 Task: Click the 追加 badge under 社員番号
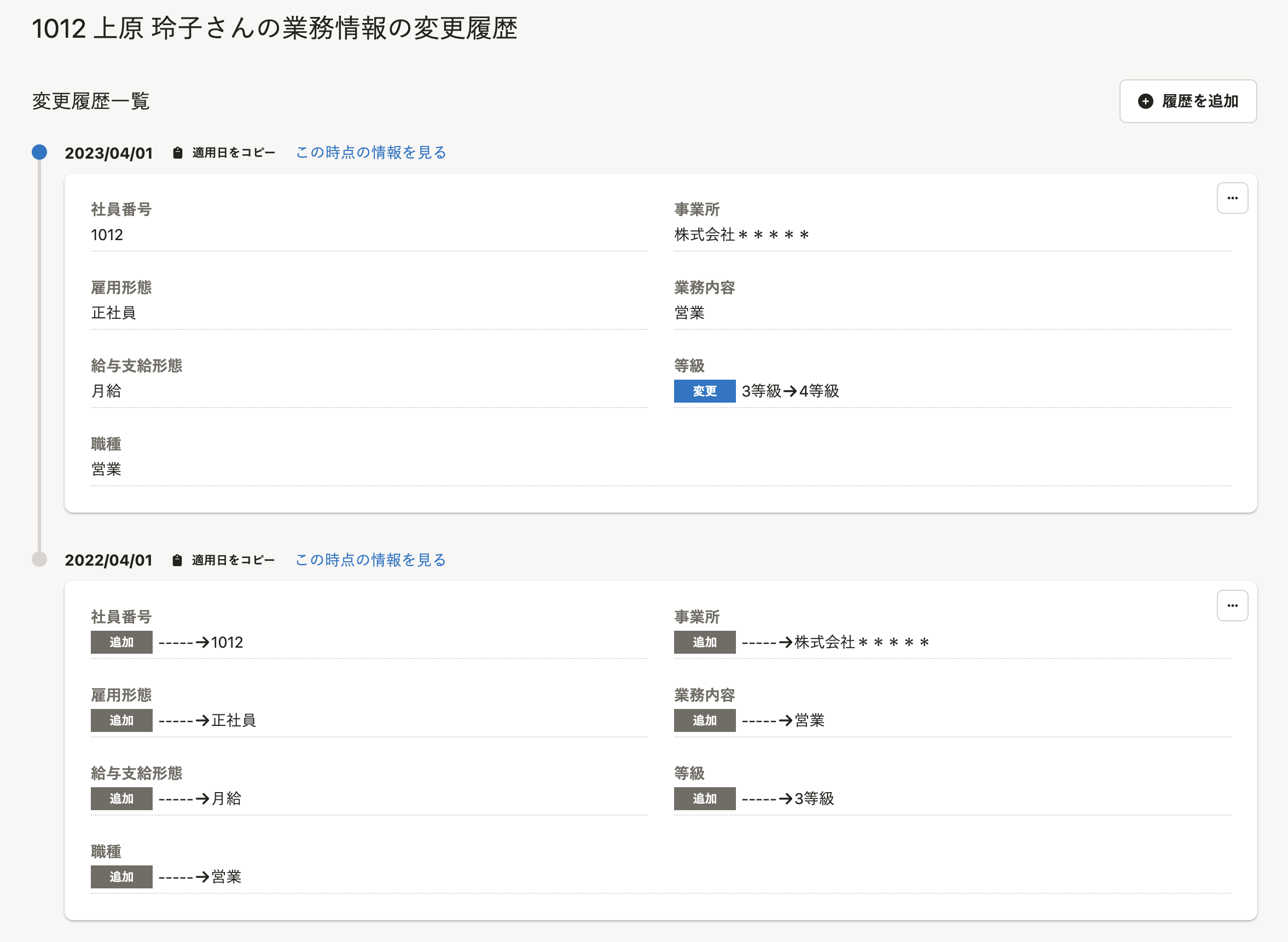coord(121,642)
